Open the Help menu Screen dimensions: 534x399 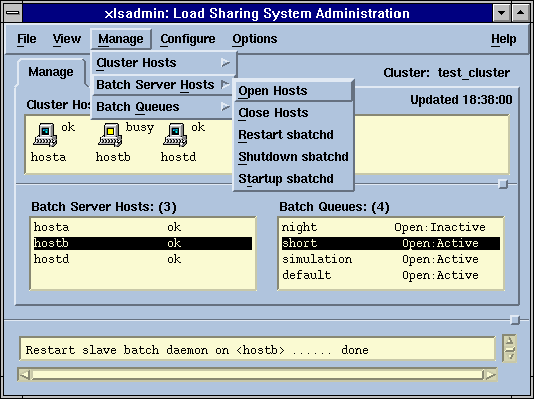[503, 39]
